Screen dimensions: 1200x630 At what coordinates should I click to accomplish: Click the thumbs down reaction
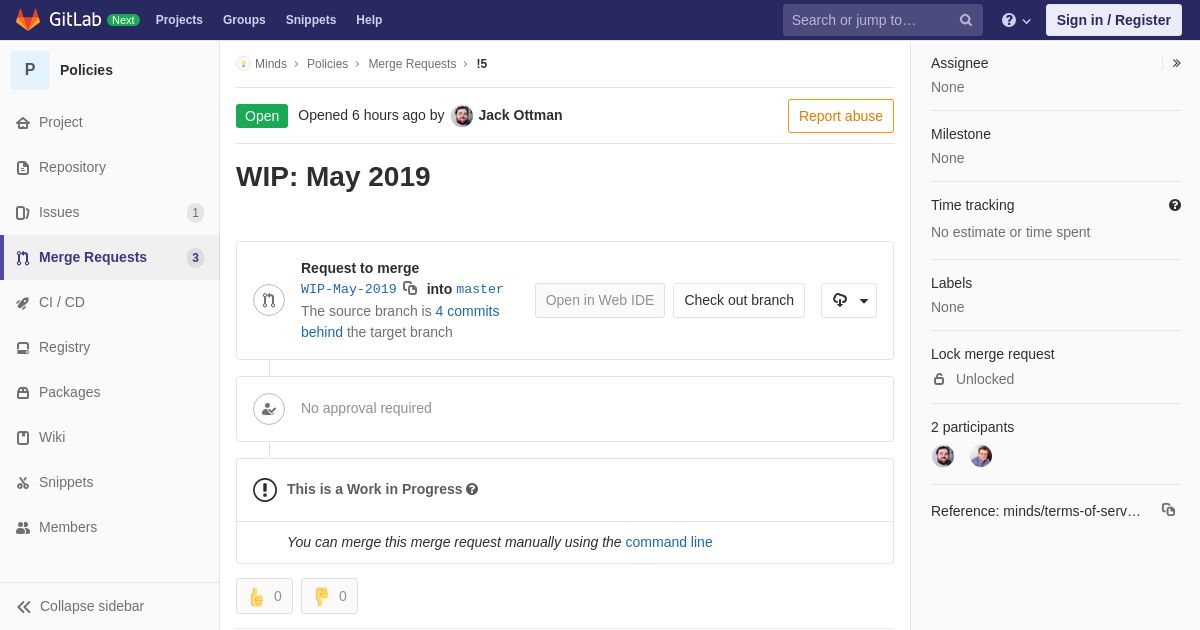[x=329, y=596]
